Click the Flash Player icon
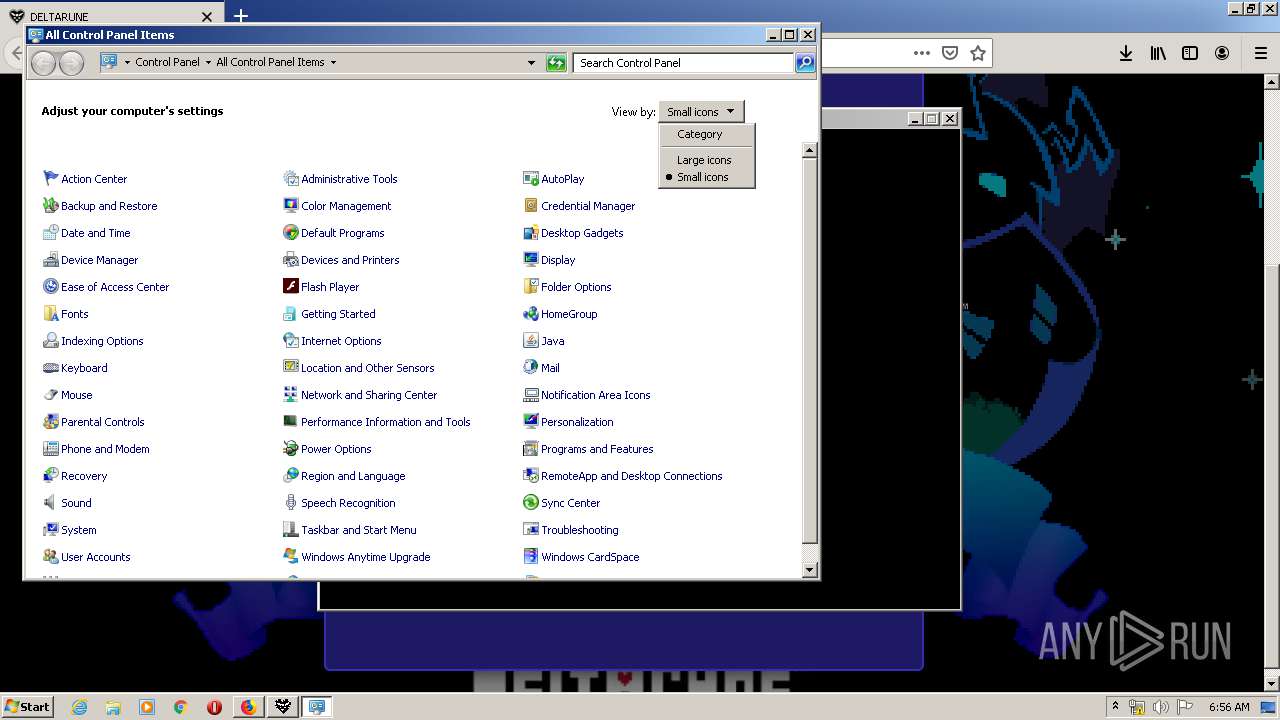This screenshot has width=1280, height=720. click(x=291, y=286)
